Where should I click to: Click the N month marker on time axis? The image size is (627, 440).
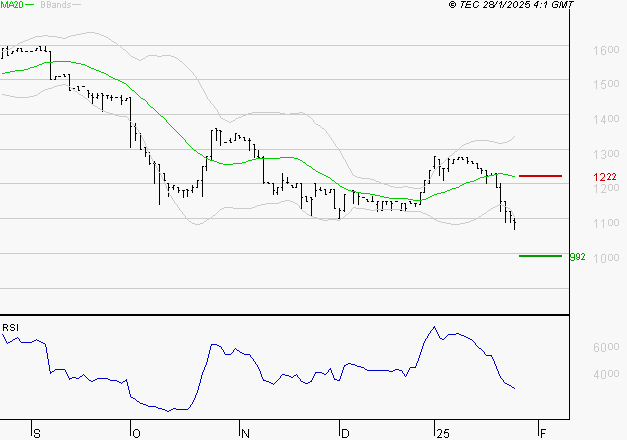(245, 434)
